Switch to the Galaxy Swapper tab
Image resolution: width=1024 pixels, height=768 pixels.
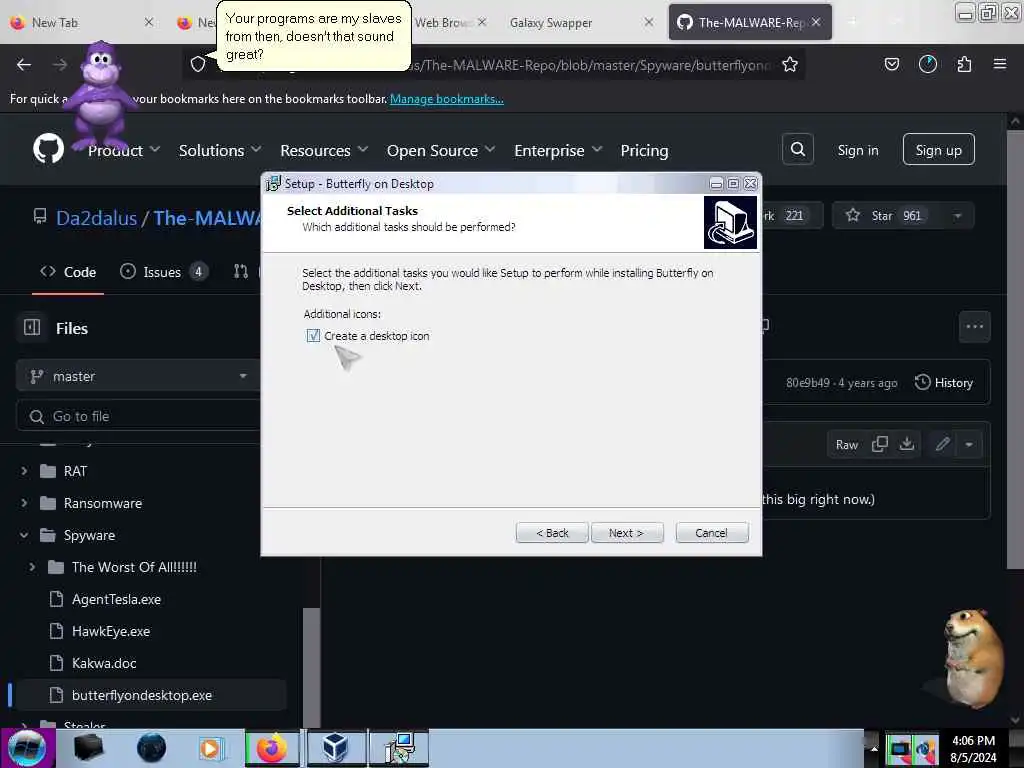tap(580, 22)
